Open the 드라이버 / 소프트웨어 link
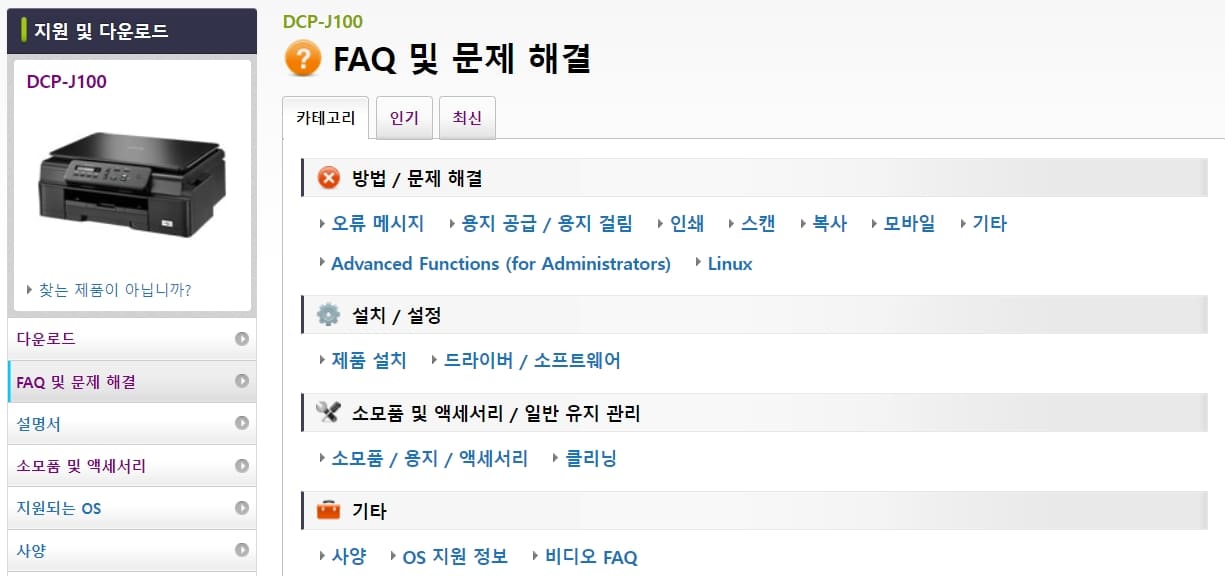The height and width of the screenshot is (576, 1225). [532, 360]
